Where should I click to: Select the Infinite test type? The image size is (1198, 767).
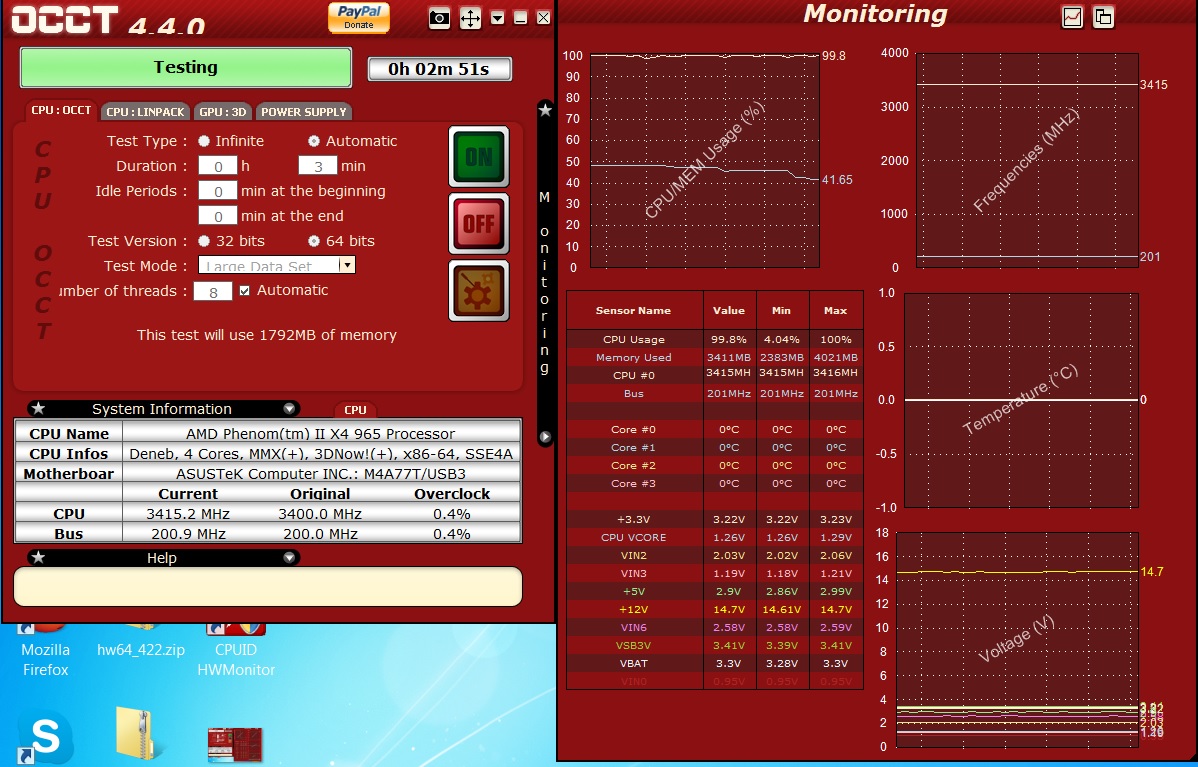[x=204, y=141]
